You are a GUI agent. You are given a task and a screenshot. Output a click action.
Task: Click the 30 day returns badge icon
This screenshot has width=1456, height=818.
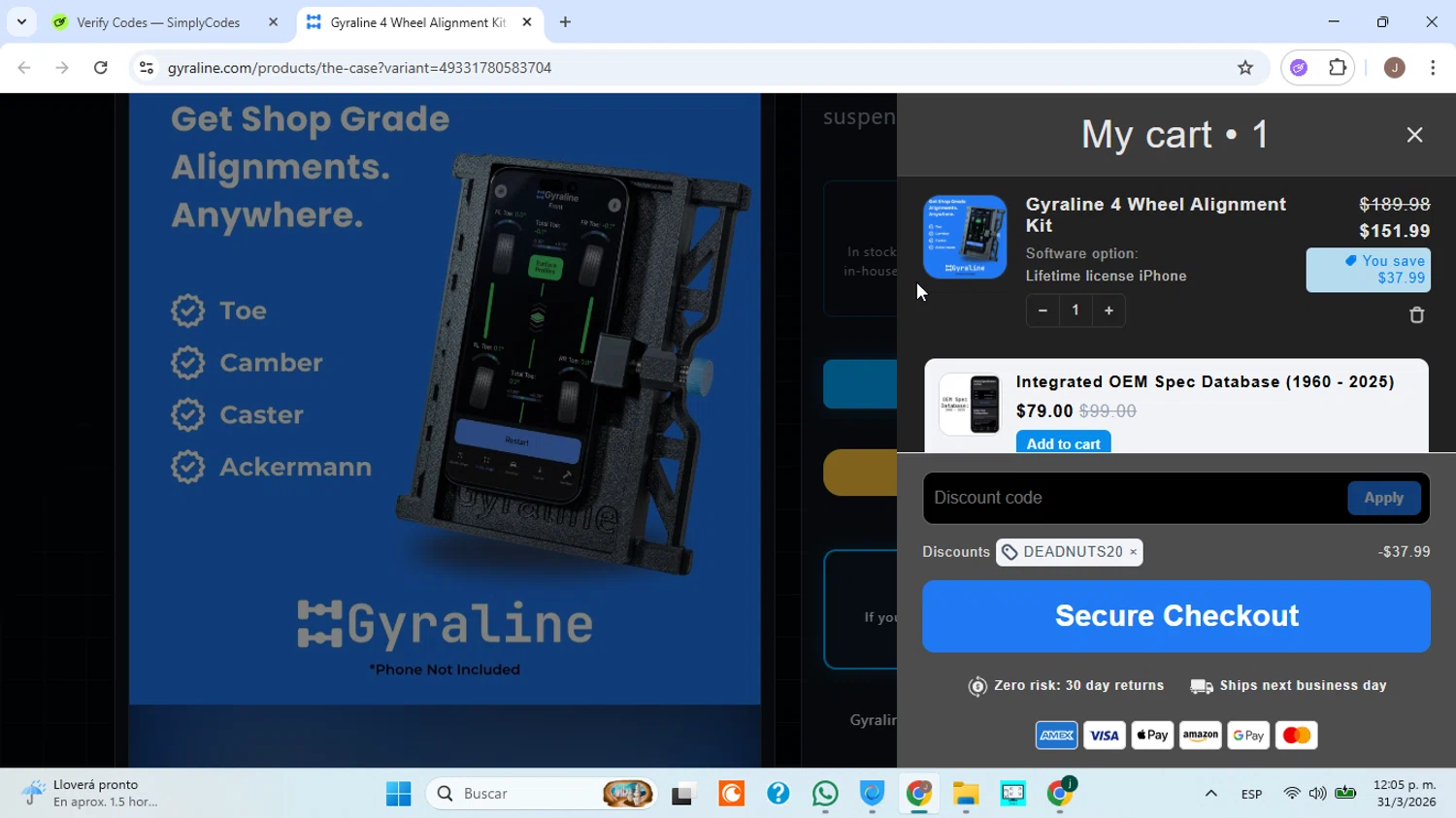977,686
